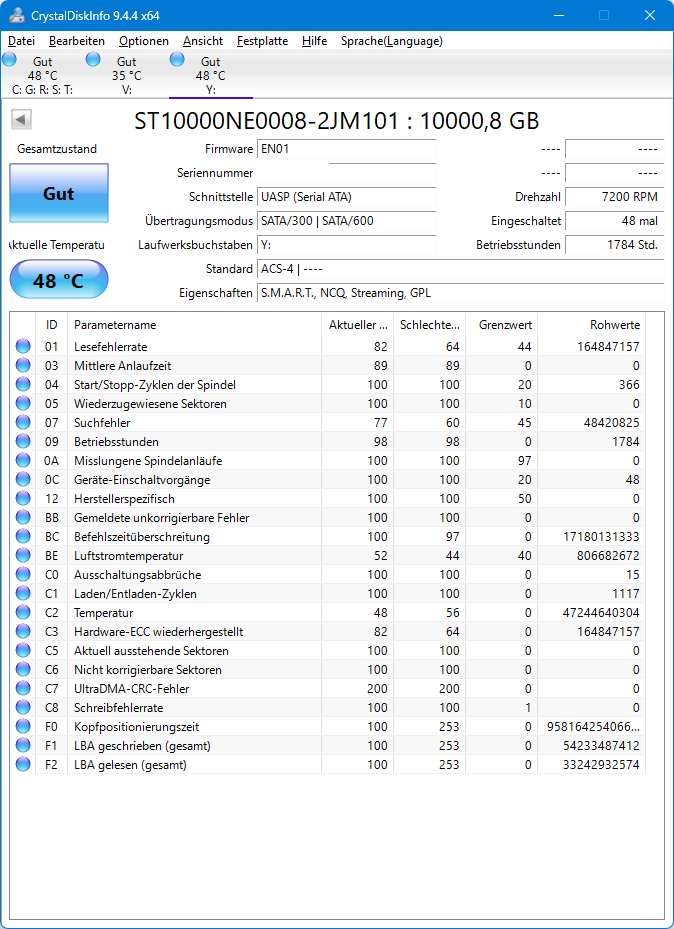Screen dimensions: 674x929
Task: Click status orb for UltraDMA-CRC-Fehler
Action: coord(23,688)
